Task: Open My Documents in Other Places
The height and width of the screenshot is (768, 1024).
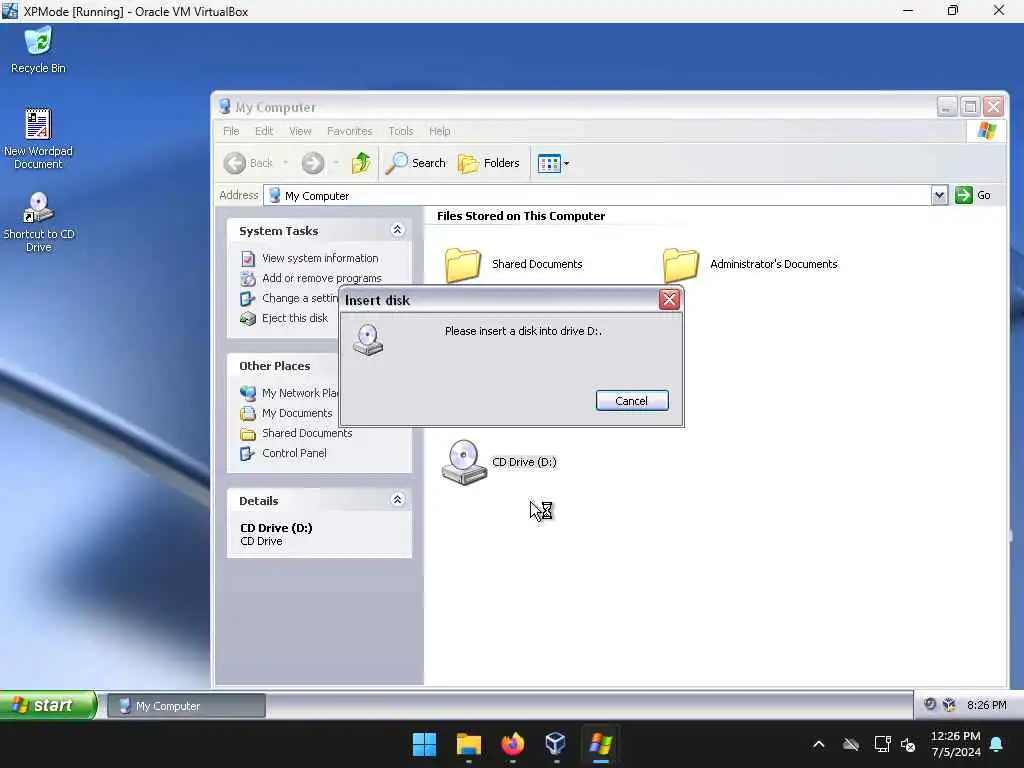Action: [x=297, y=413]
